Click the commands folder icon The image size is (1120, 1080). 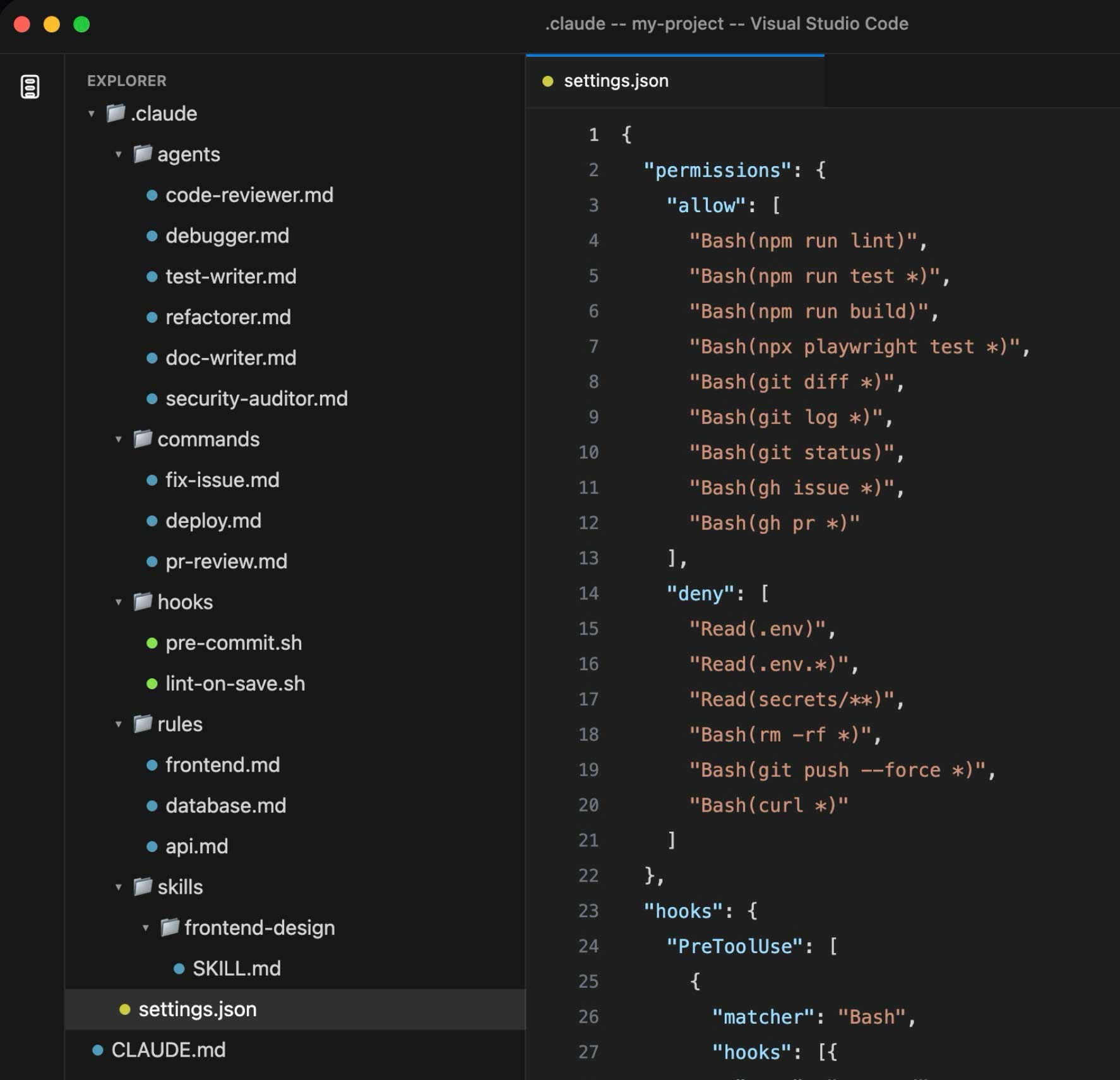coord(143,439)
